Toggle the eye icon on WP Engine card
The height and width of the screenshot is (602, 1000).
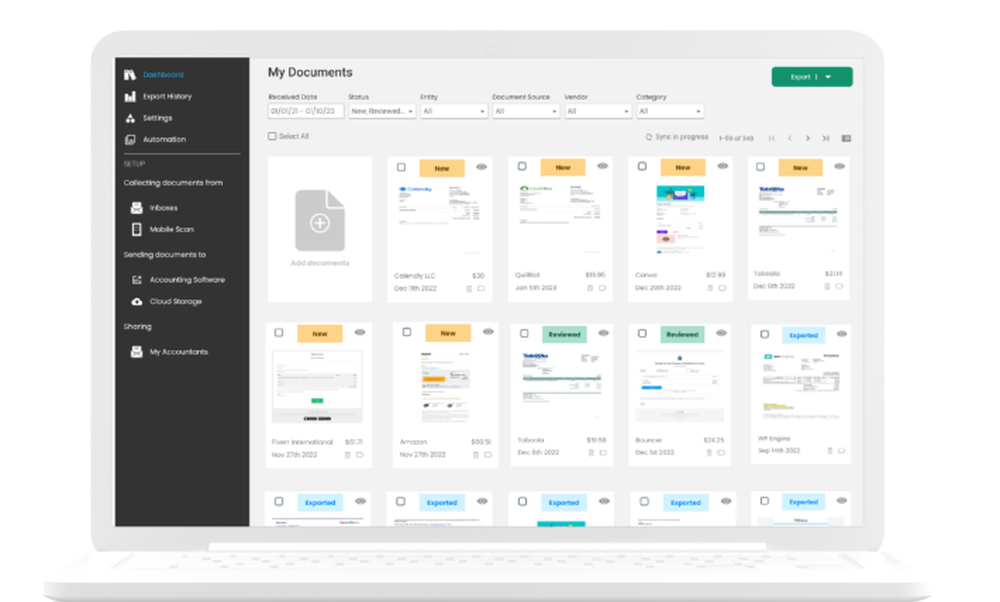(842, 334)
